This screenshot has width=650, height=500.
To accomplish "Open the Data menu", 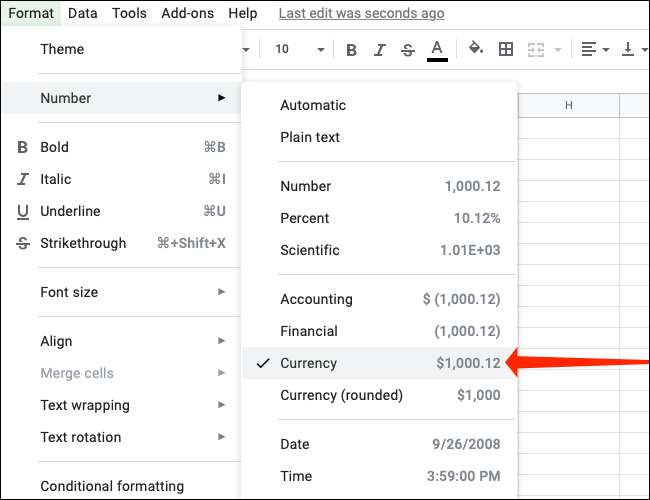I will point(82,13).
